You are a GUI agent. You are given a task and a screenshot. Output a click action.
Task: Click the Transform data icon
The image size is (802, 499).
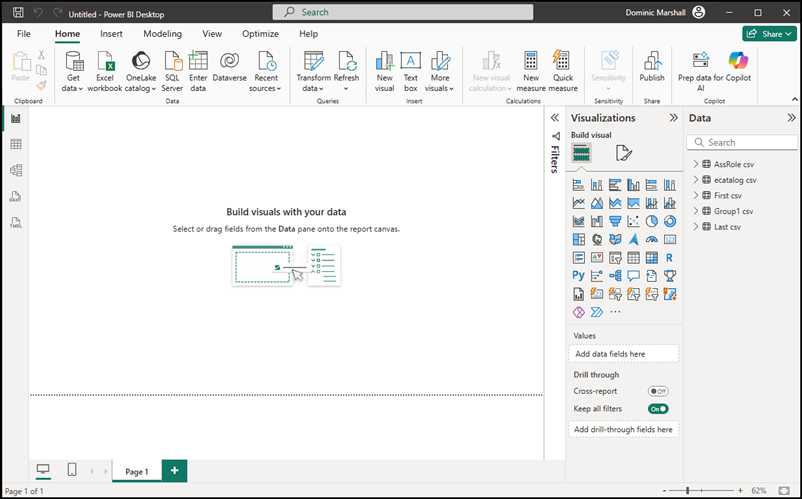[x=313, y=61]
